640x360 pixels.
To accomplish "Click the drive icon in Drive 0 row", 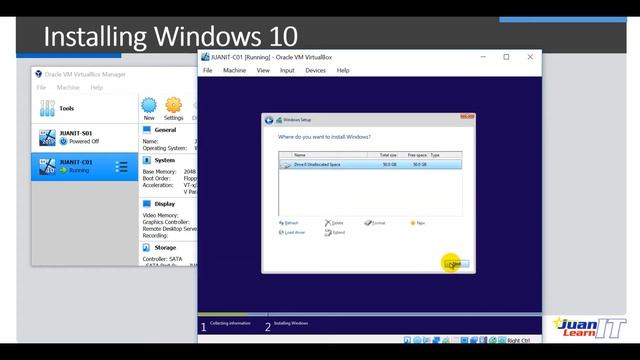I will pyautogui.click(x=286, y=165).
